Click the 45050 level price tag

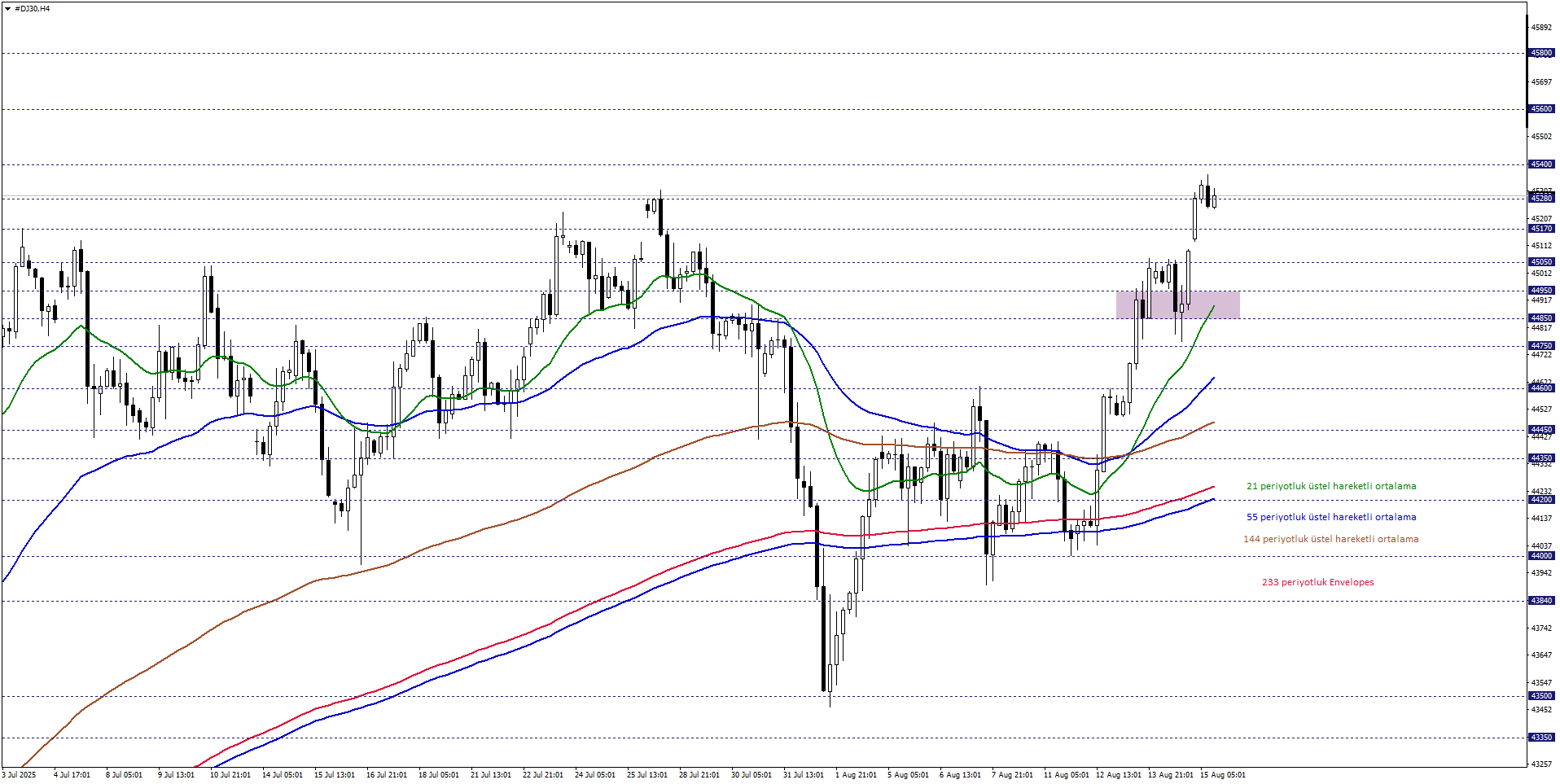(x=1541, y=262)
